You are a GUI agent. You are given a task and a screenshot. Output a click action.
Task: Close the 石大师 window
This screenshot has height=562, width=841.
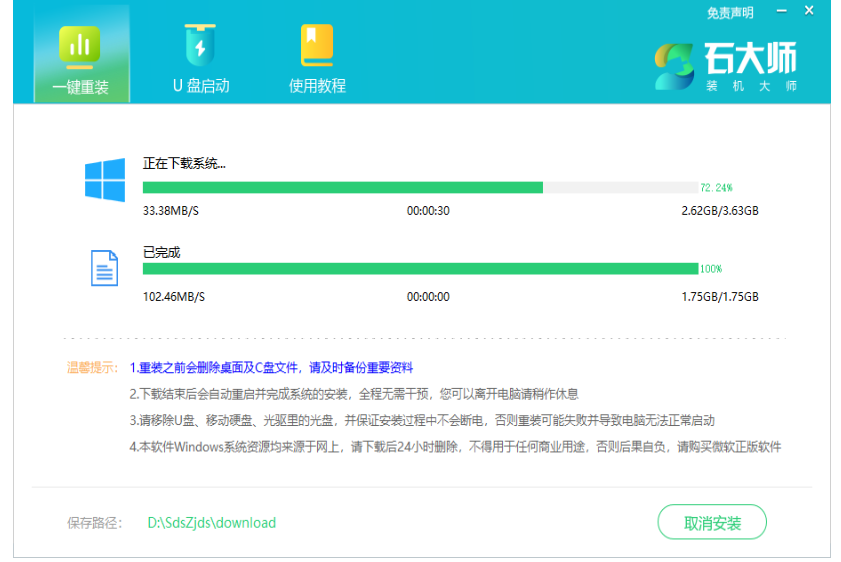pos(809,13)
